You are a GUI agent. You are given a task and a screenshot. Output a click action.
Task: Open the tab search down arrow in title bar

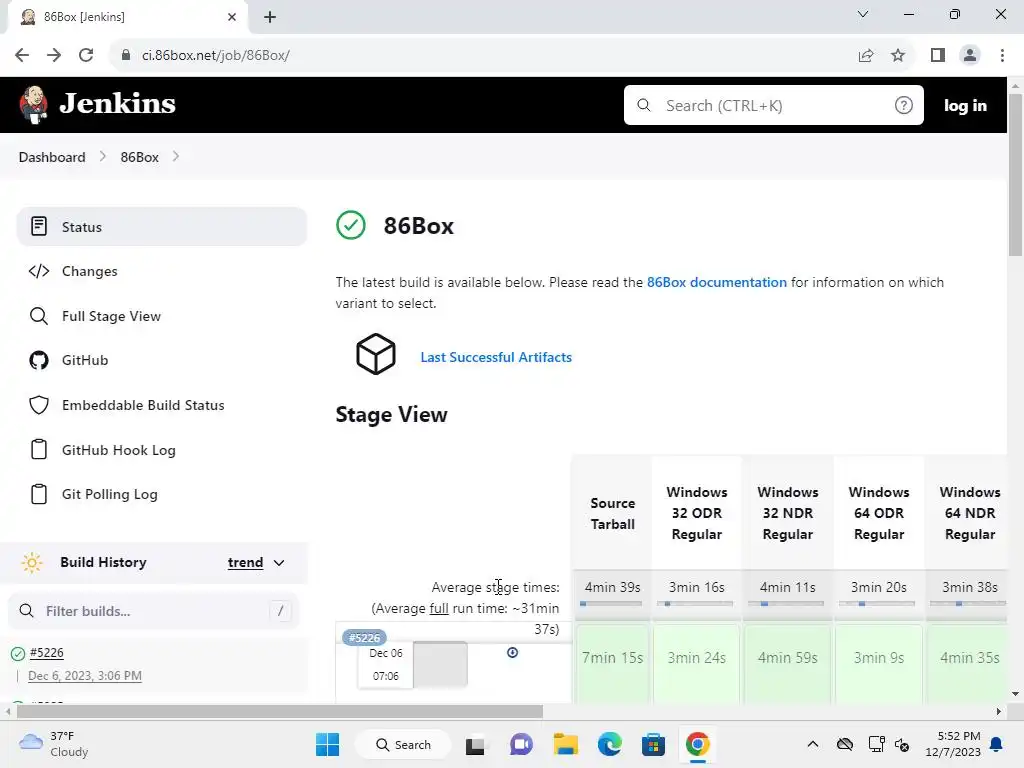tap(863, 14)
